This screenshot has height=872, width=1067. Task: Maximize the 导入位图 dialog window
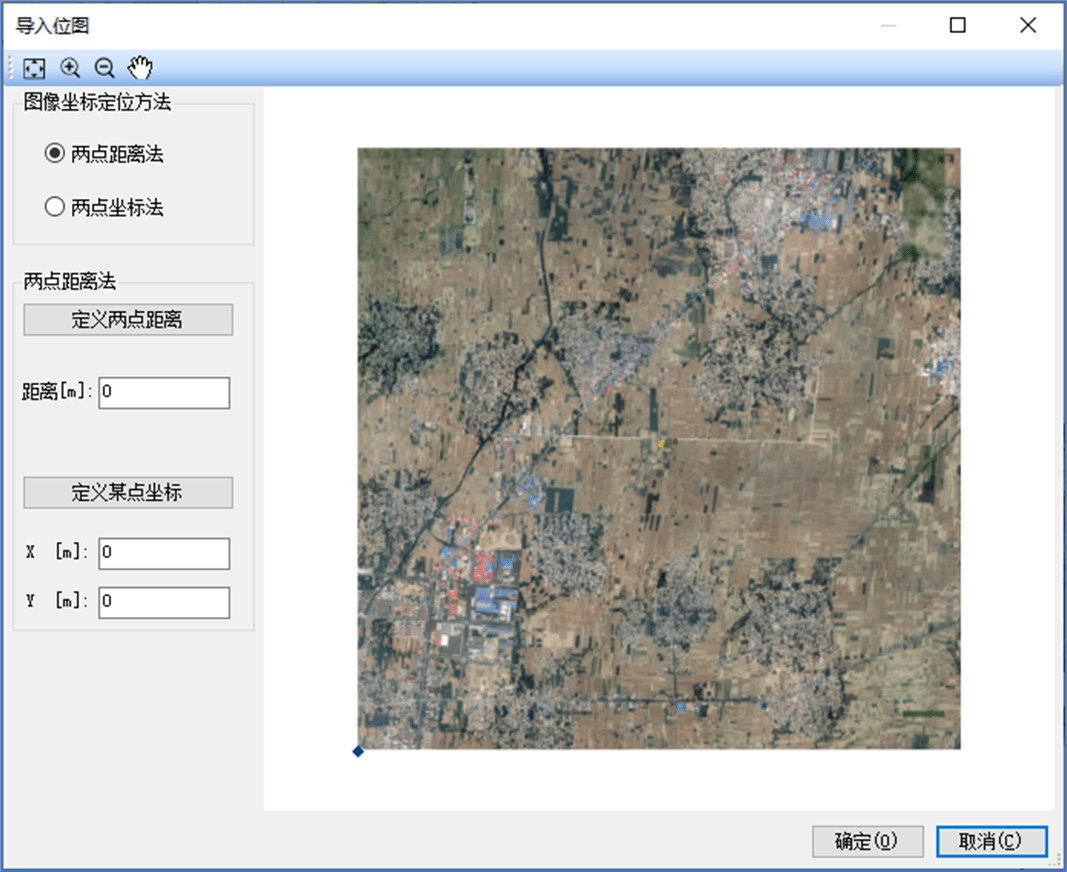click(957, 25)
